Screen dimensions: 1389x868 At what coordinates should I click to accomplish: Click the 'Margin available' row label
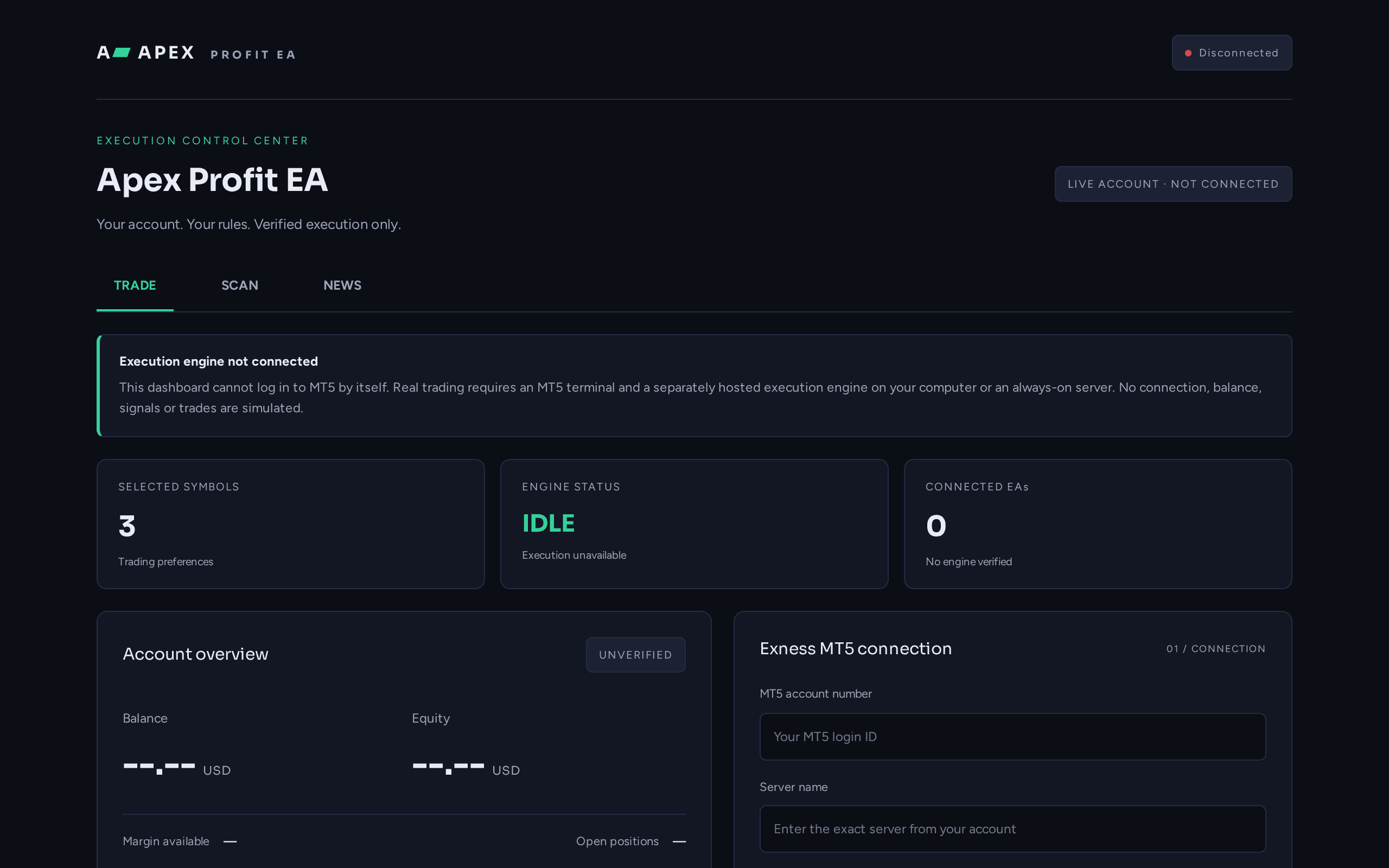(166, 841)
